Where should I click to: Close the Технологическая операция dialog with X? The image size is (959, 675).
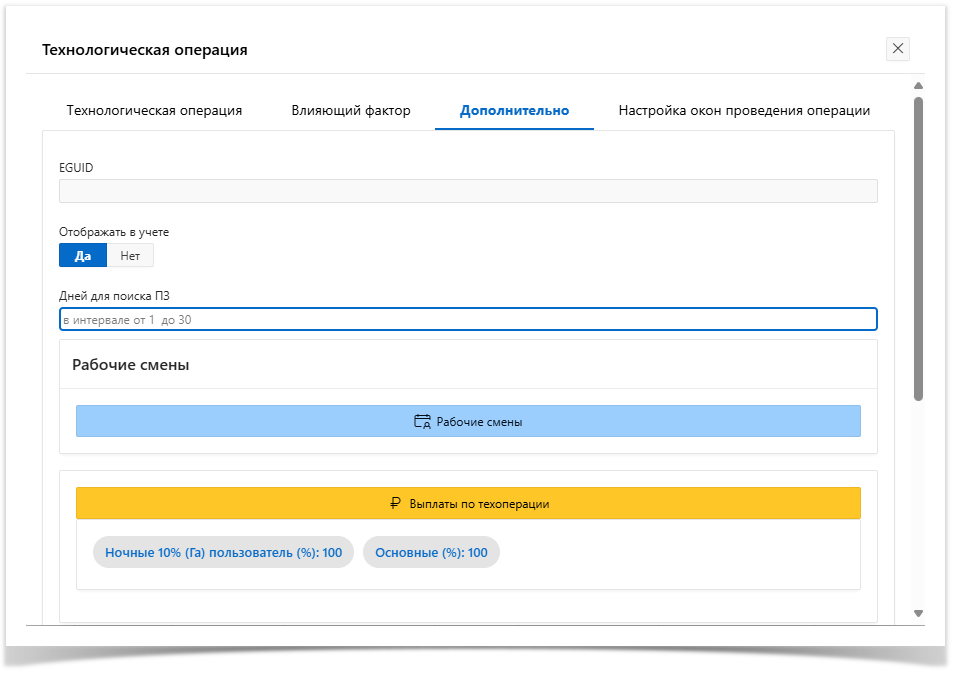(x=897, y=49)
